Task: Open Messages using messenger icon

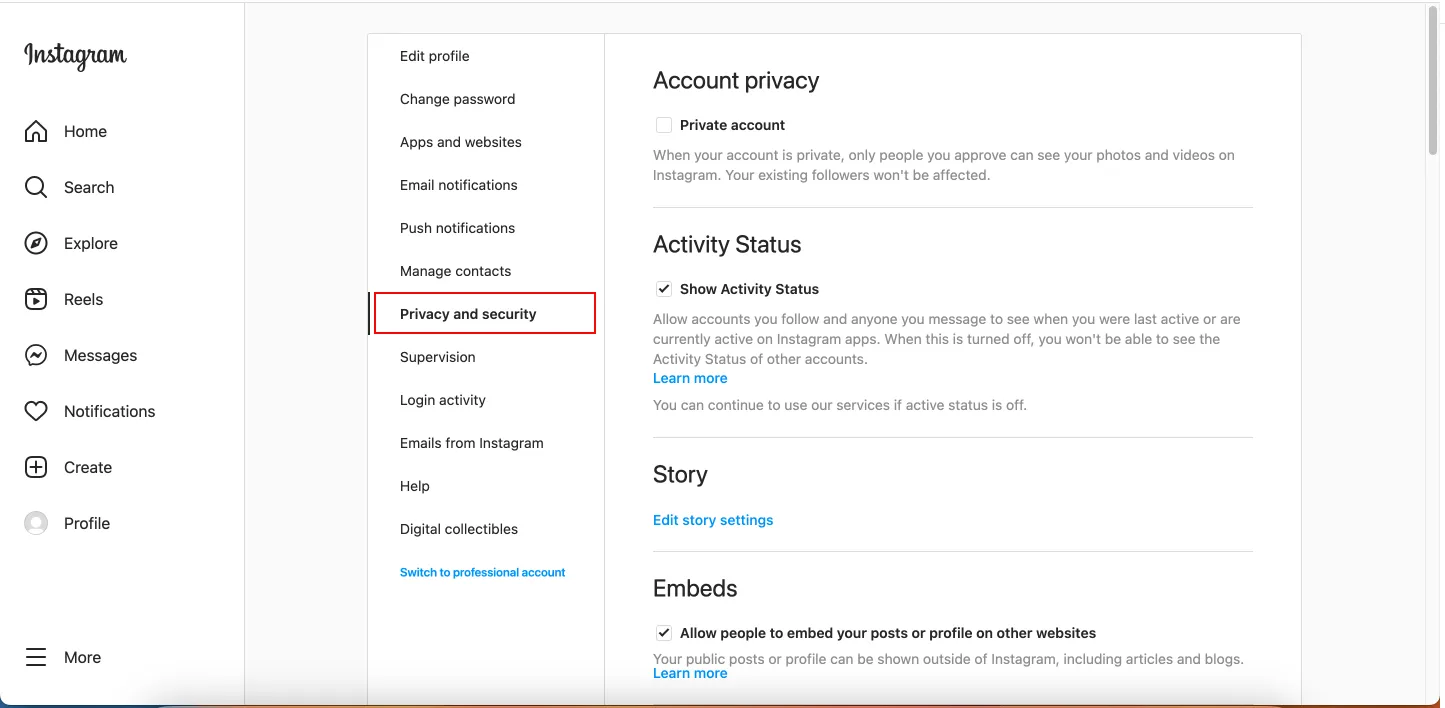Action: (36, 355)
